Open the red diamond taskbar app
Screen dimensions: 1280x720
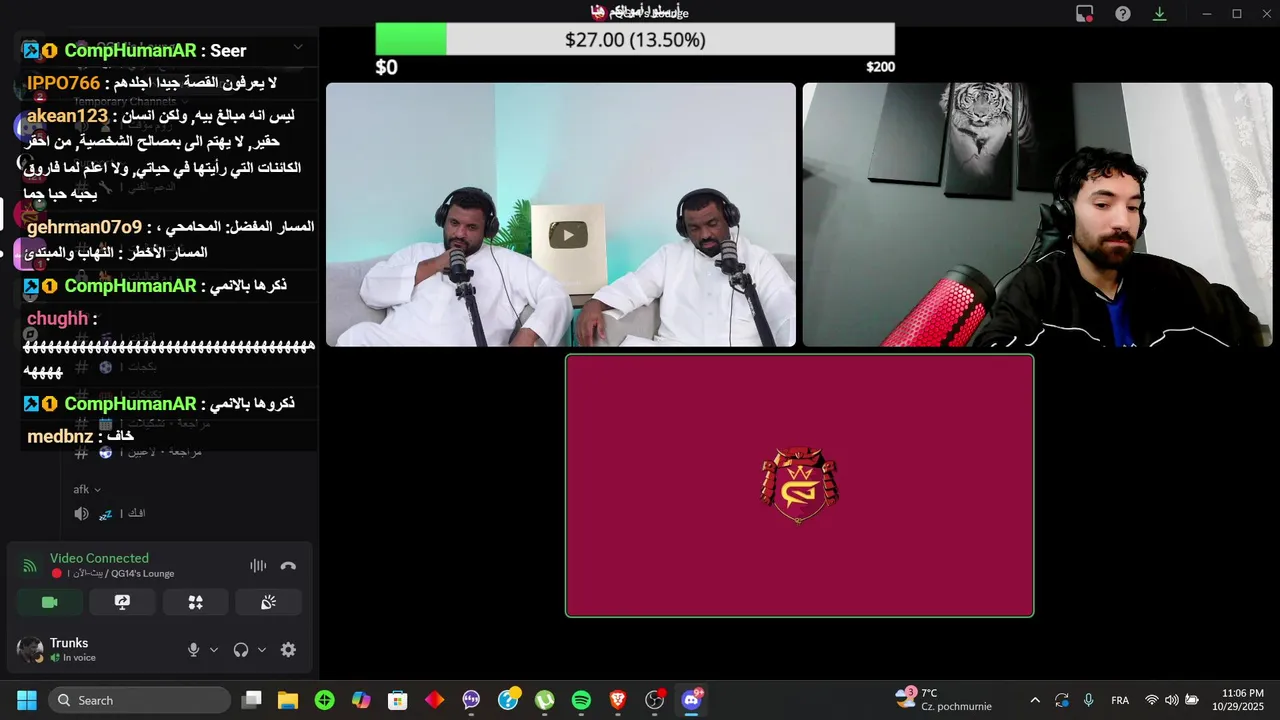(435, 700)
